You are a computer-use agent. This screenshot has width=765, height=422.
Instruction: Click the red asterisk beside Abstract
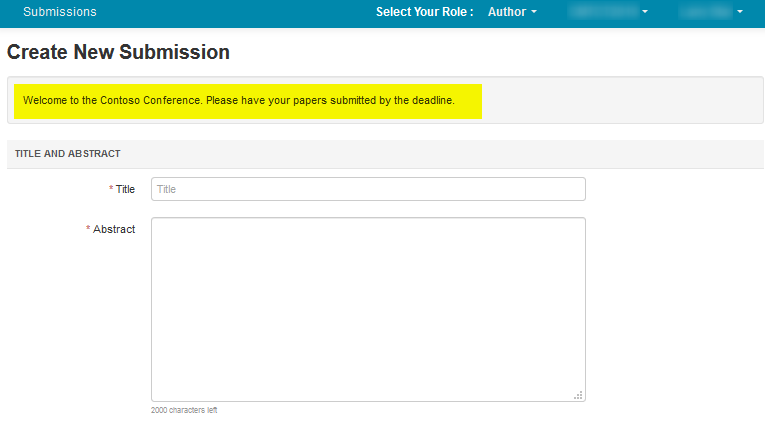(x=88, y=229)
